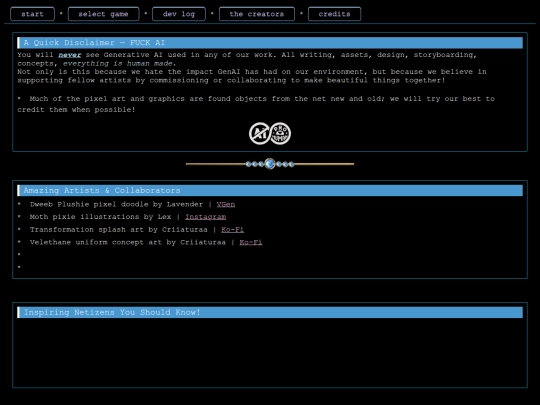
Task: Open the creators page
Action: pyautogui.click(x=257, y=14)
